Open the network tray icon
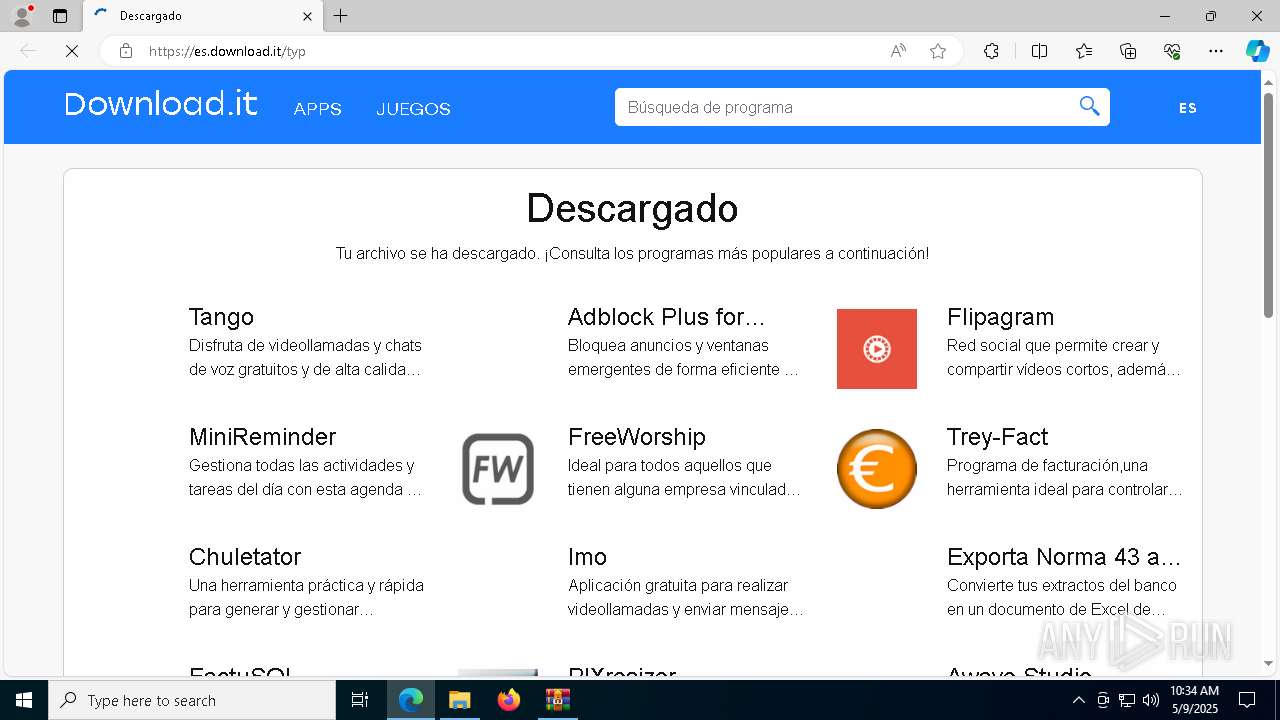This screenshot has width=1280, height=720. pyautogui.click(x=1127, y=700)
